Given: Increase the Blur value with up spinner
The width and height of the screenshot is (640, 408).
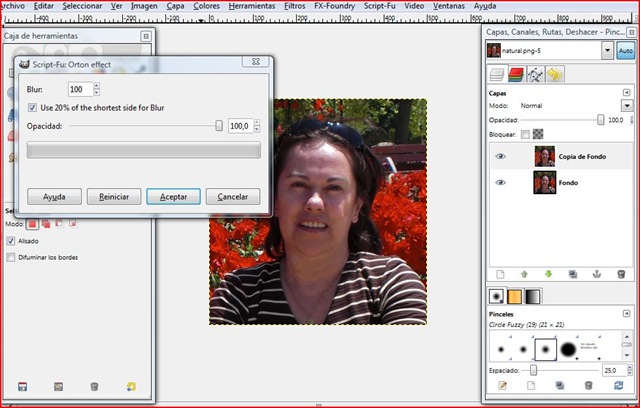Looking at the screenshot, I should (x=96, y=86).
